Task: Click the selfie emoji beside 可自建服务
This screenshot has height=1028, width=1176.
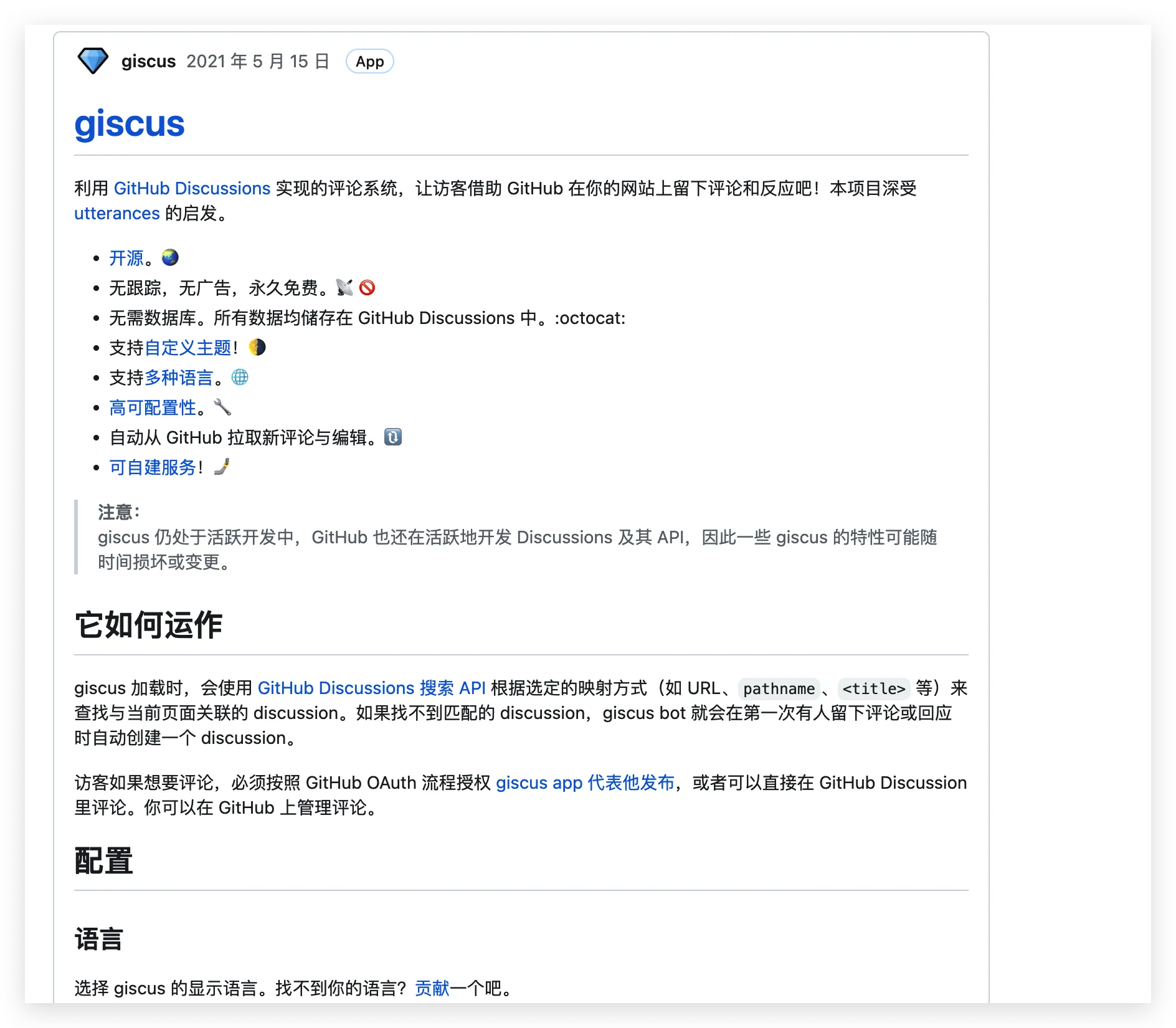Action: point(222,467)
